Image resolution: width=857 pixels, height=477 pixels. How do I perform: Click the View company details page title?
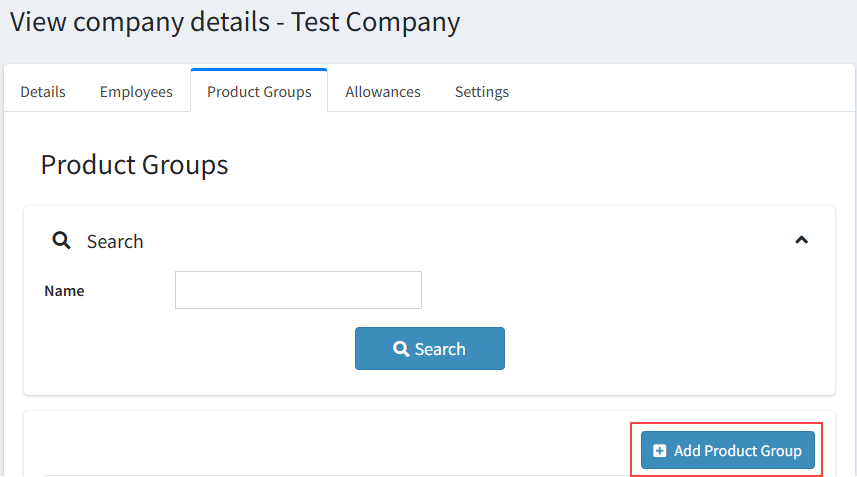click(x=140, y=22)
